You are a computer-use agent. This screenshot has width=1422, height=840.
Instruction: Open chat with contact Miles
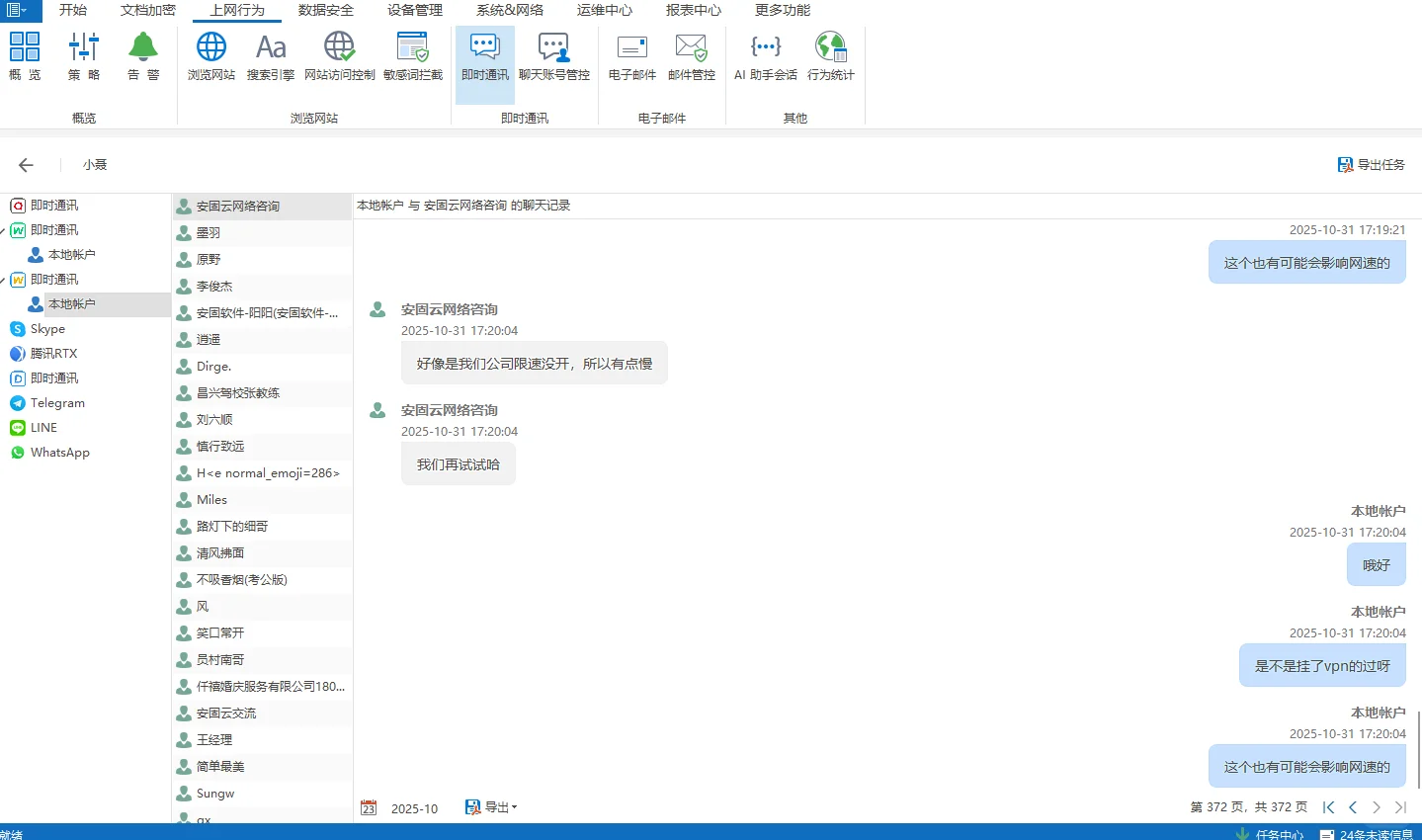(263, 499)
